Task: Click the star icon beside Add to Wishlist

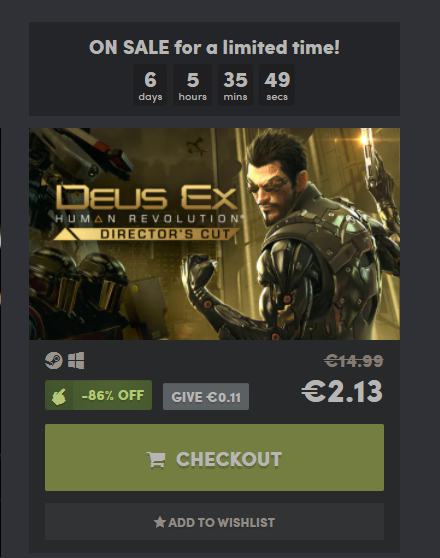Action: tap(160, 522)
